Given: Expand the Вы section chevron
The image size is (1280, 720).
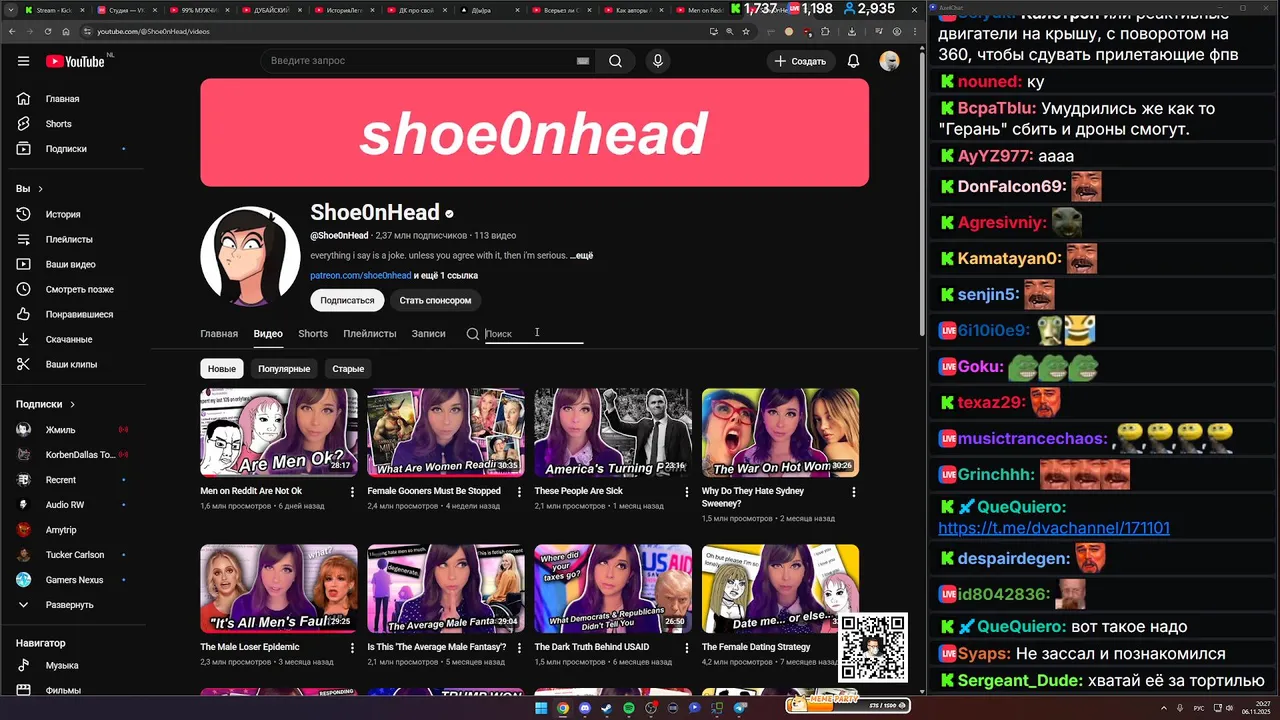Looking at the screenshot, I should [x=41, y=189].
